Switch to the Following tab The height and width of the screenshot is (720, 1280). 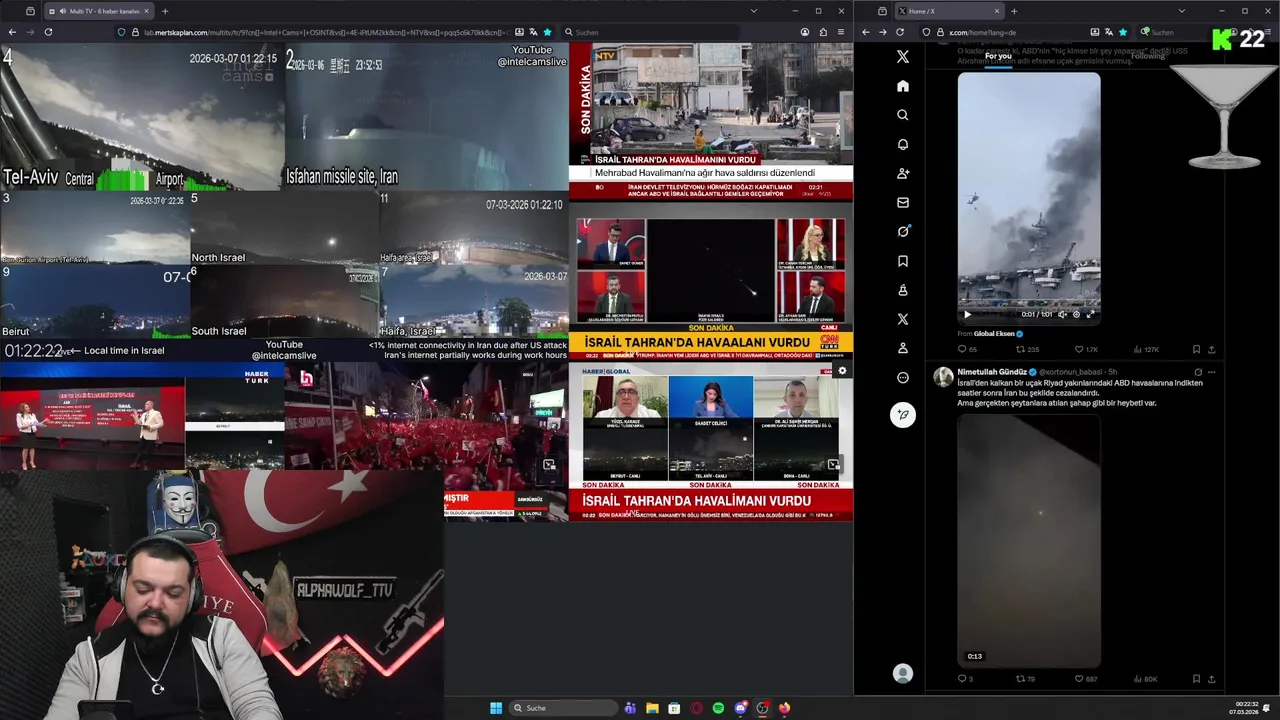1148,56
